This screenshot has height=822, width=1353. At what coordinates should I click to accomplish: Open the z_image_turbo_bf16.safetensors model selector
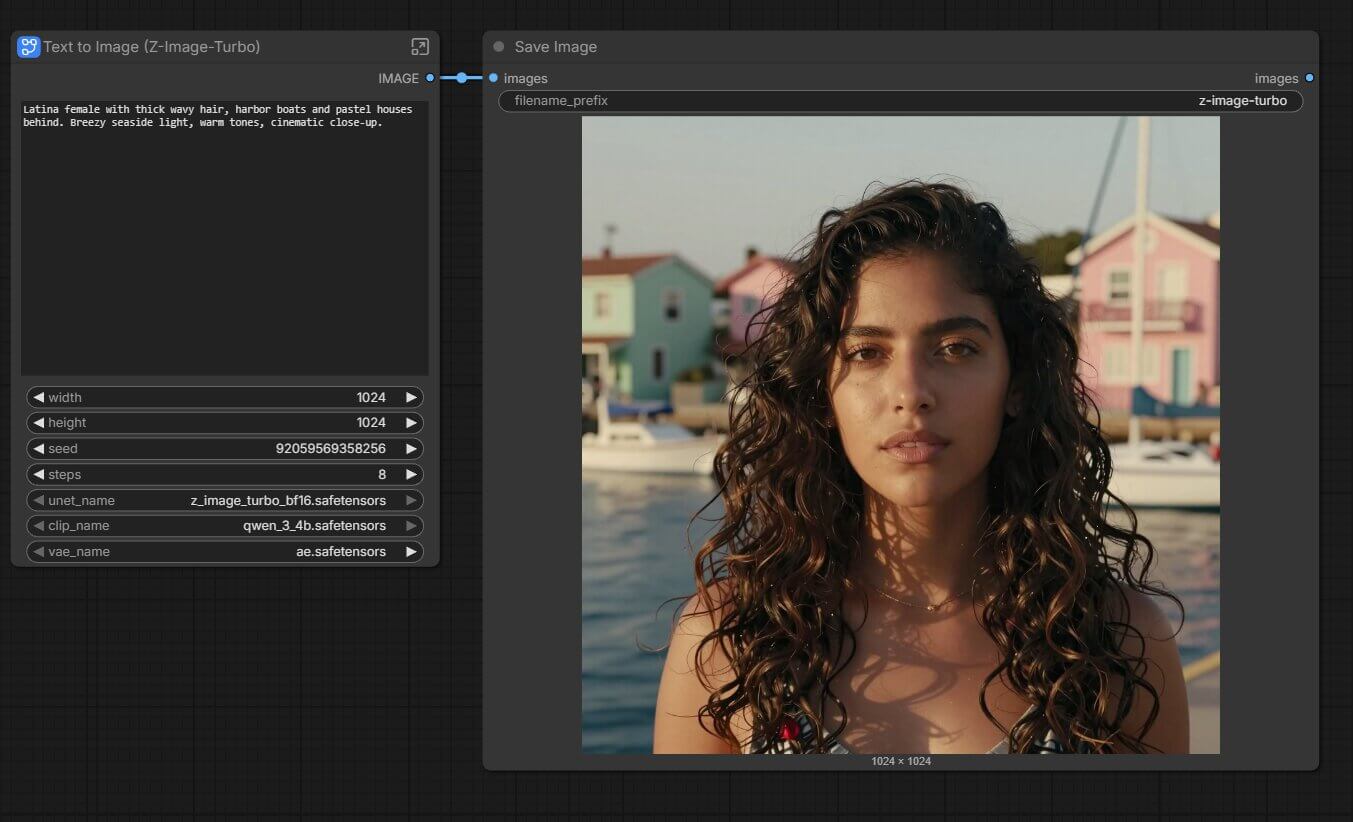288,500
